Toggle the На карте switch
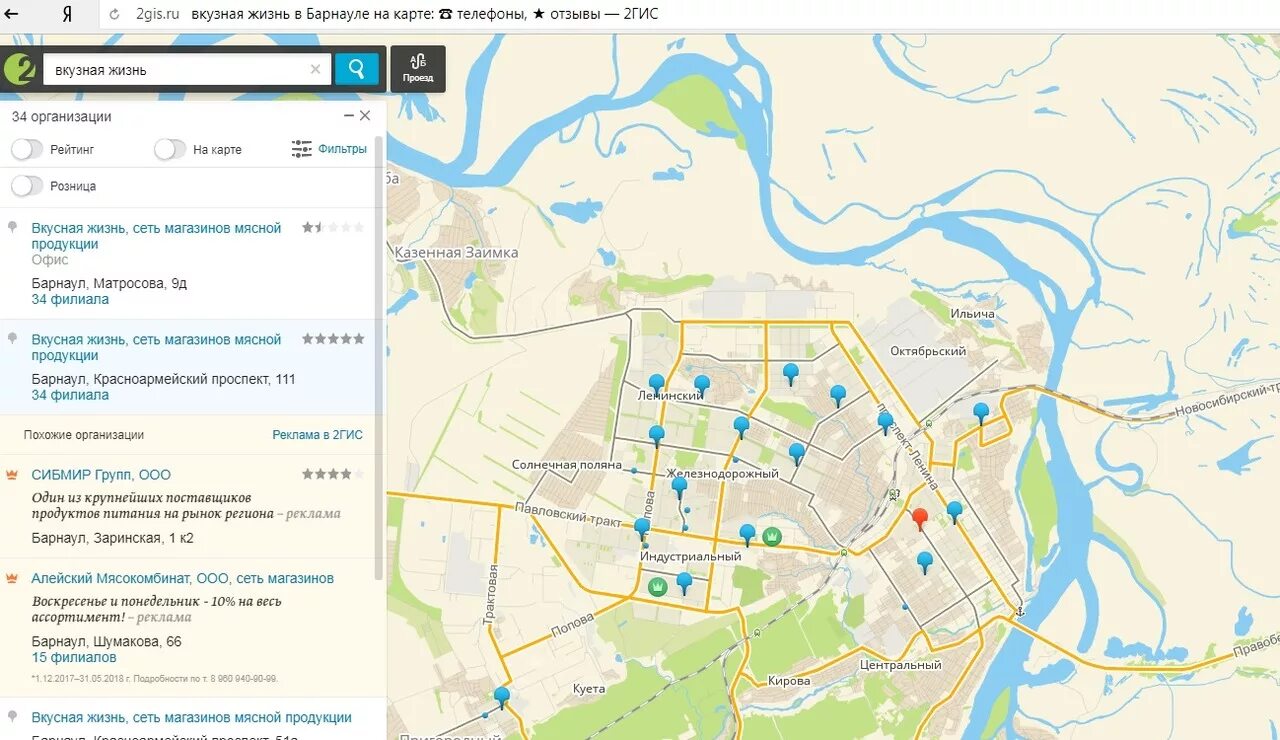The width and height of the screenshot is (1280, 740). pyautogui.click(x=170, y=149)
